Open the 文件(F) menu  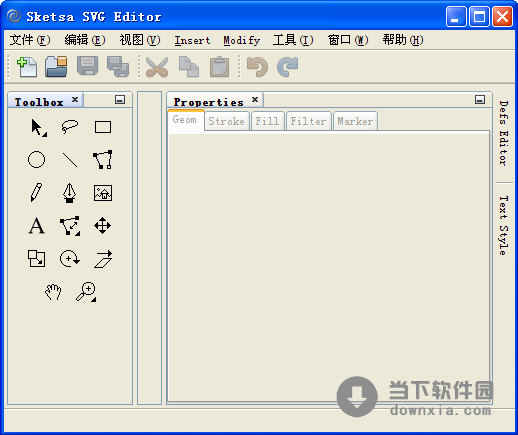pos(30,40)
